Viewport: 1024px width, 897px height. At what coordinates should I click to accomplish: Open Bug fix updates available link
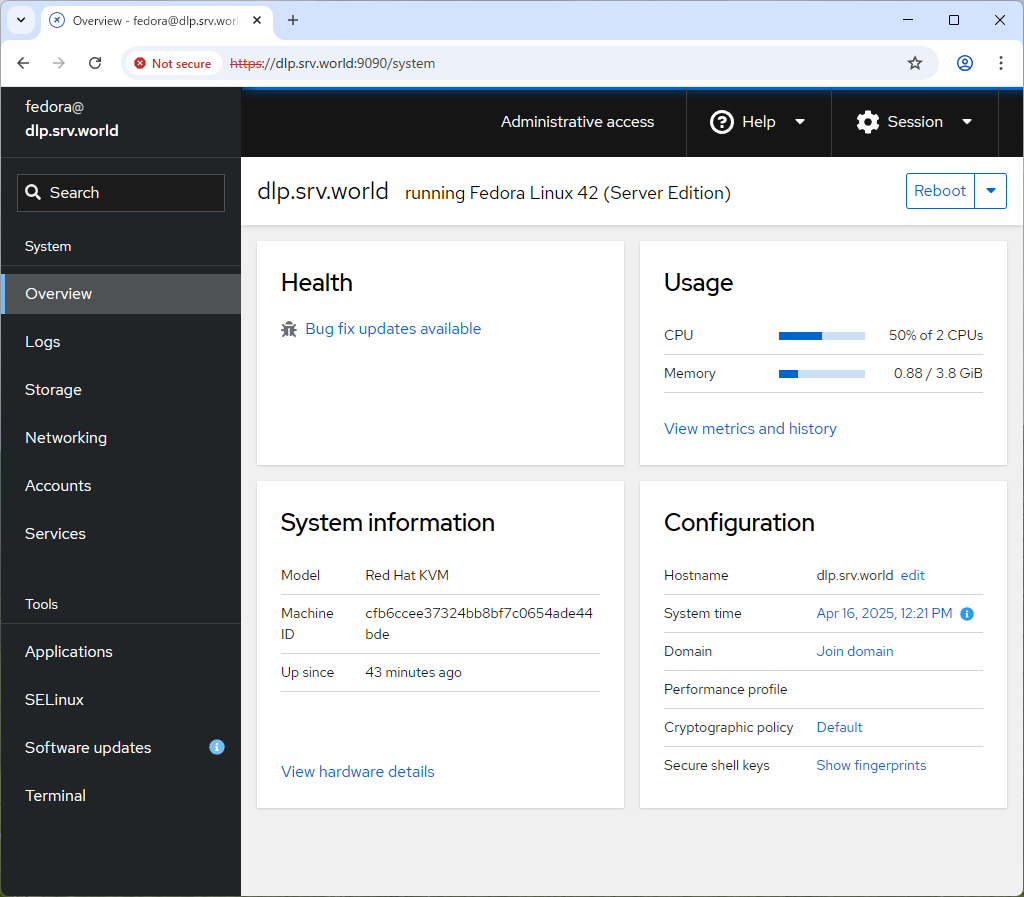pyautogui.click(x=393, y=328)
